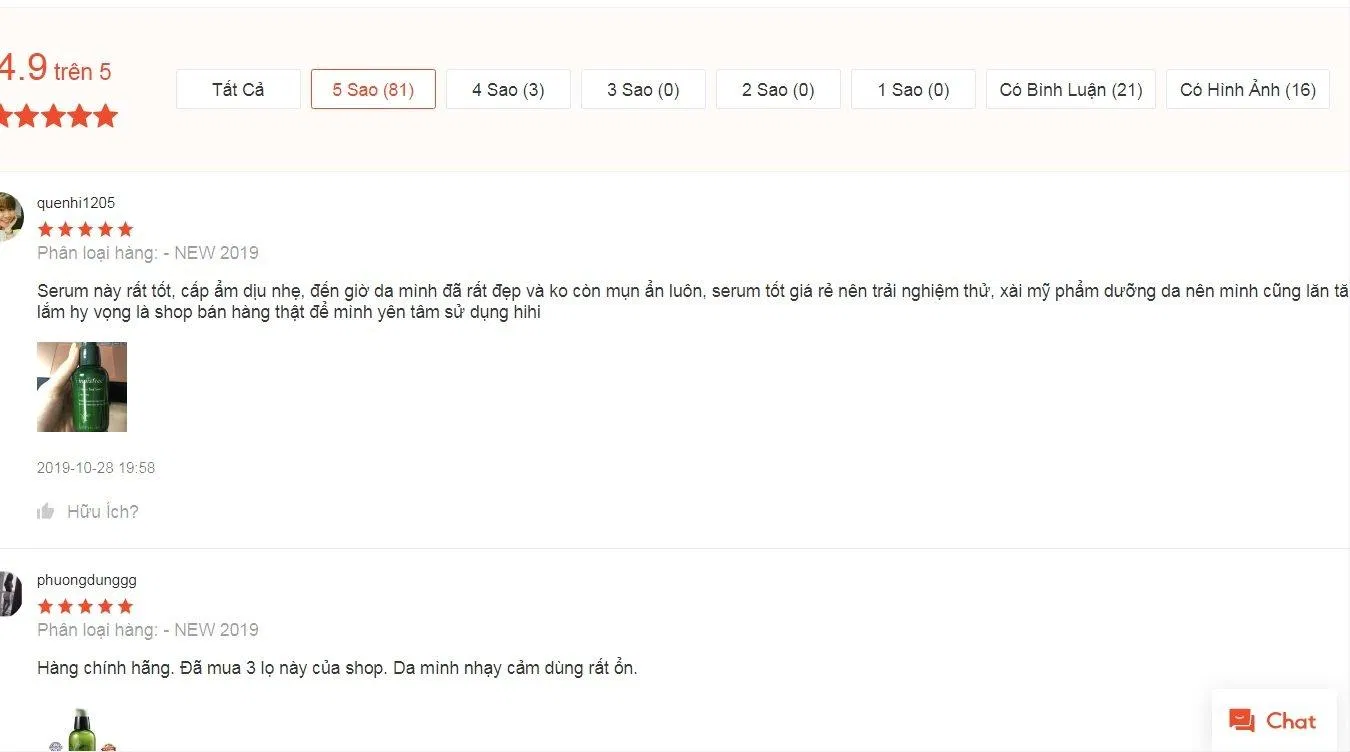Click the username quenhi1205
This screenshot has width=1350, height=752.
[76, 202]
